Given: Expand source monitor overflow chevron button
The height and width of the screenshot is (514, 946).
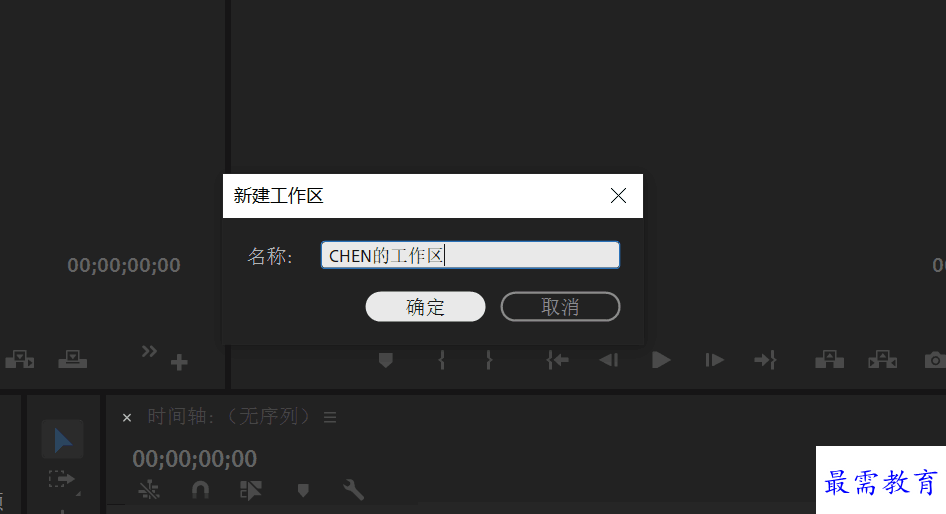Looking at the screenshot, I should (x=149, y=351).
